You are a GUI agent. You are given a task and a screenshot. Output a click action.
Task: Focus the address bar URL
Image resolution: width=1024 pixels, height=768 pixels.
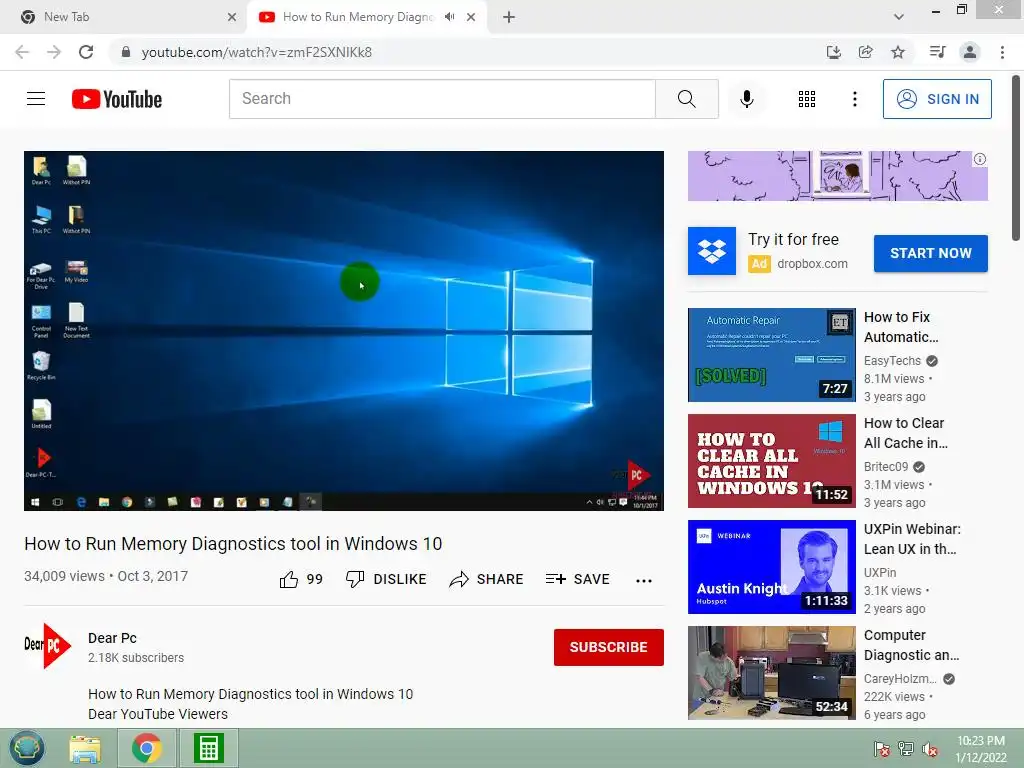pos(256,52)
